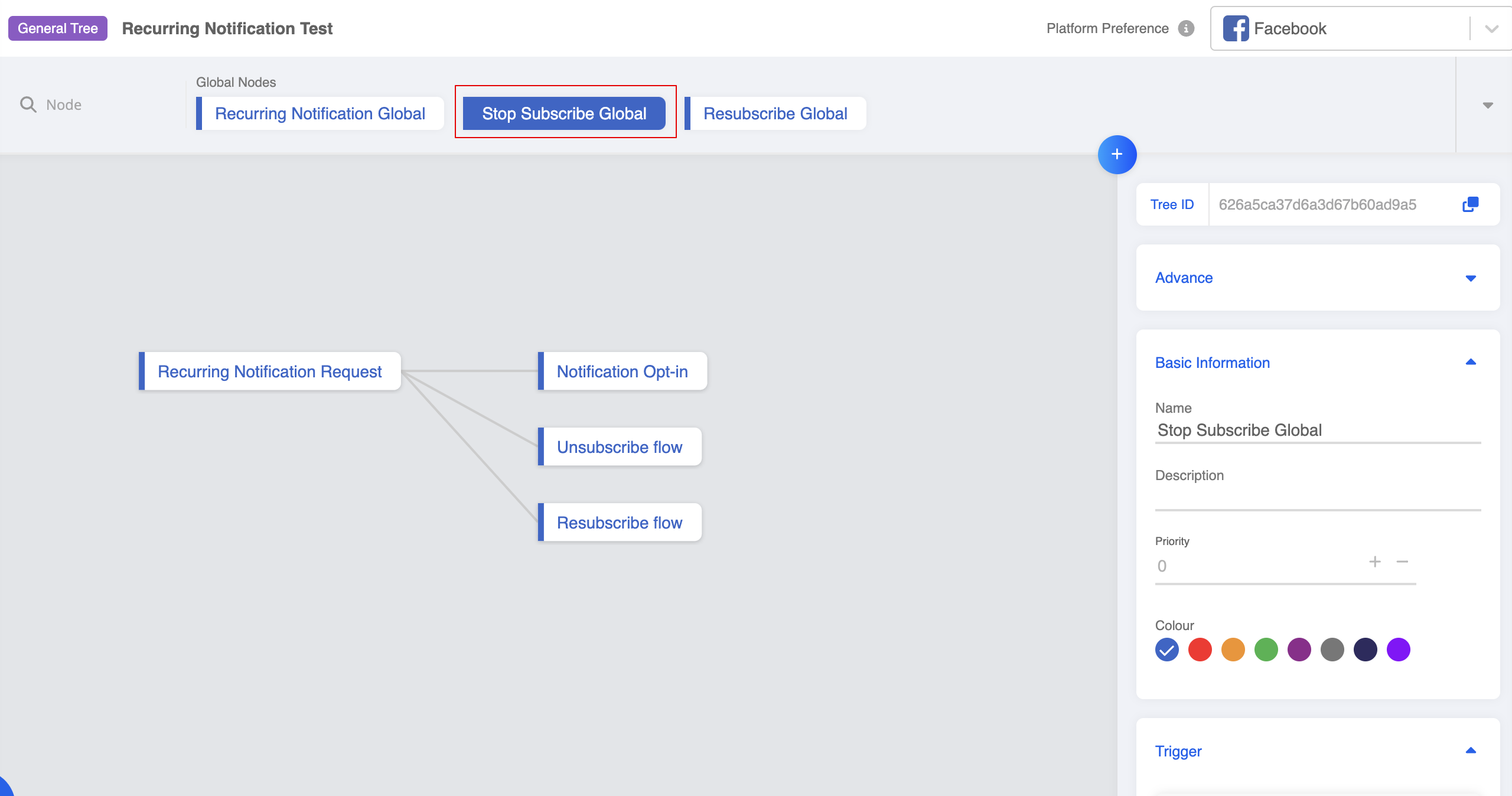This screenshot has width=1512, height=796.
Task: Select Resubscribe Global node
Action: (x=775, y=113)
